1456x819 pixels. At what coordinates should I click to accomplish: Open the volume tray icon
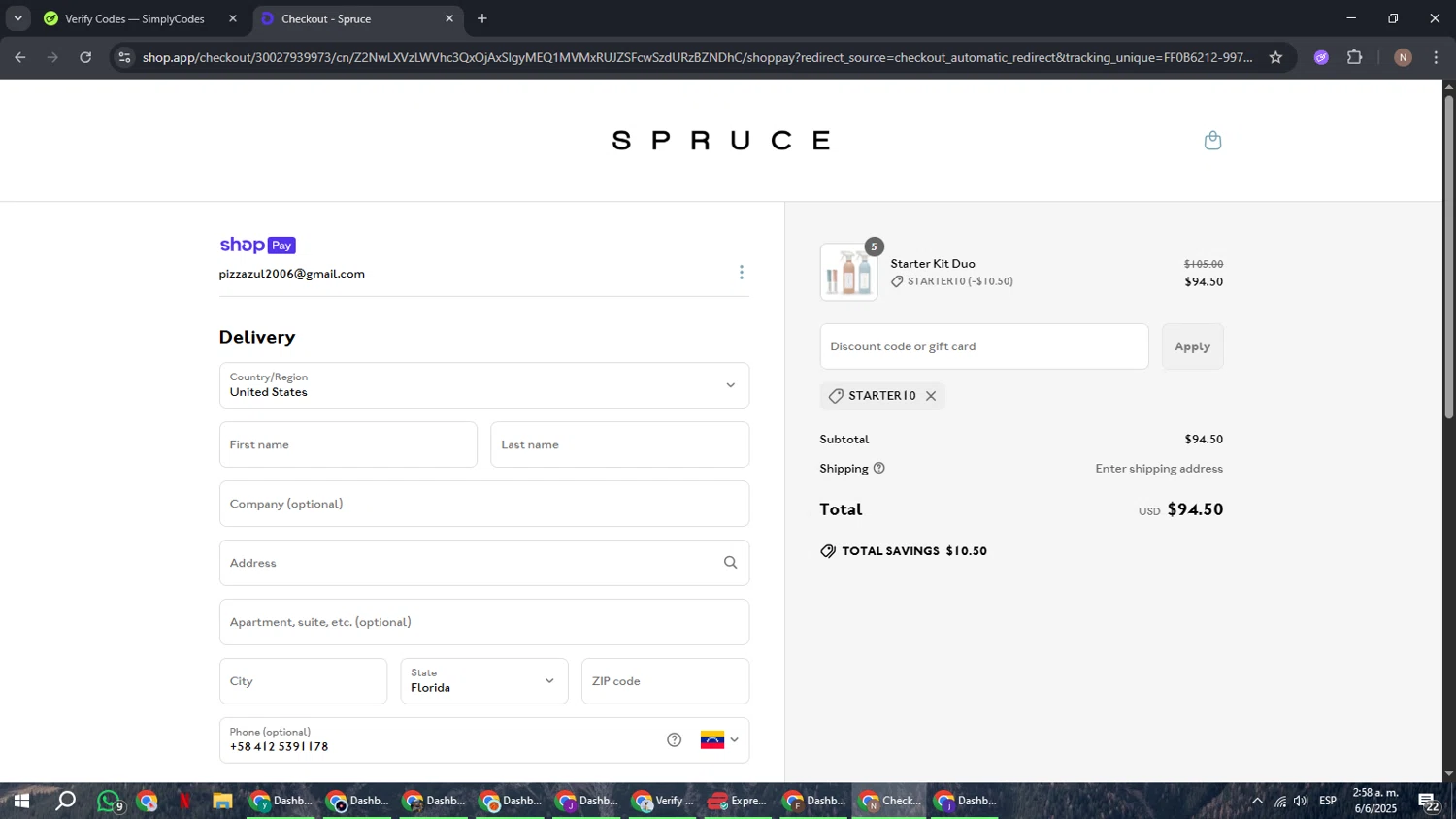tap(1301, 801)
